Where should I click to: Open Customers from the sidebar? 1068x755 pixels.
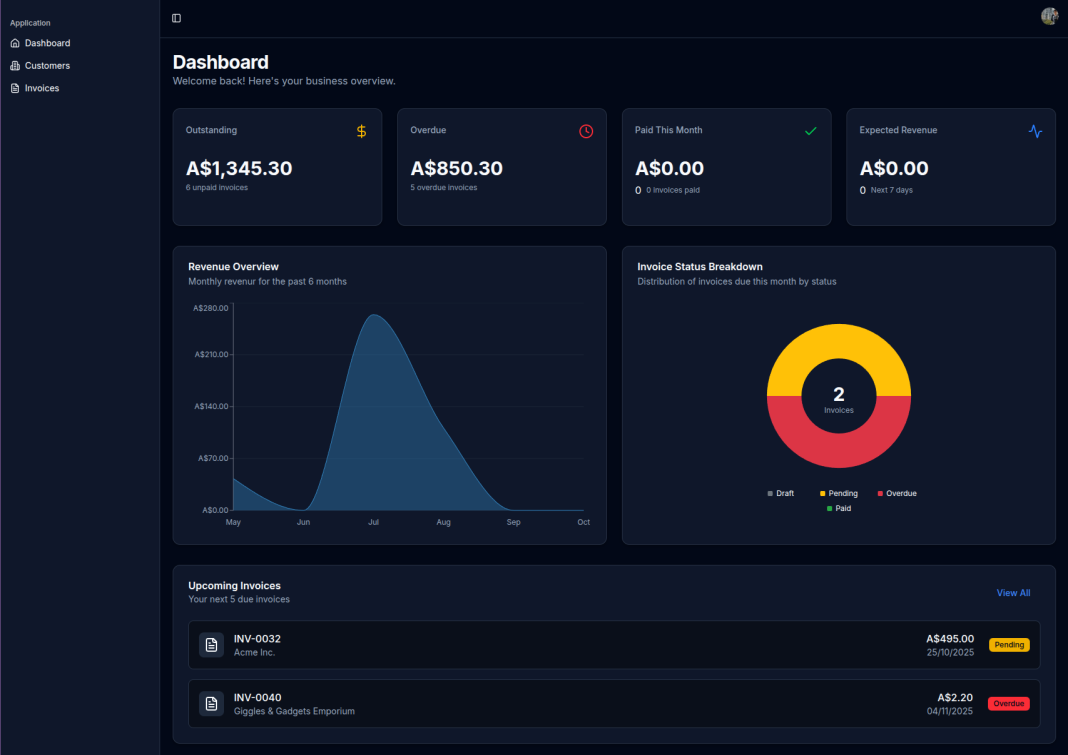[x=47, y=66]
